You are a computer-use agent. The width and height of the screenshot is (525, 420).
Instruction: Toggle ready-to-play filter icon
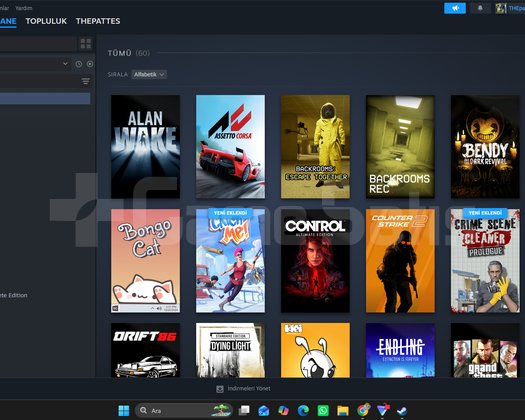click(x=90, y=64)
